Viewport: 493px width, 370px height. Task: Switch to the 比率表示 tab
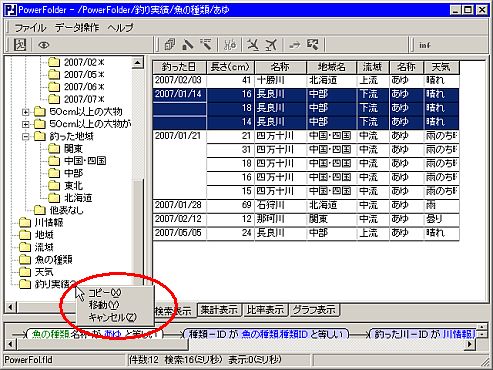(x=265, y=310)
